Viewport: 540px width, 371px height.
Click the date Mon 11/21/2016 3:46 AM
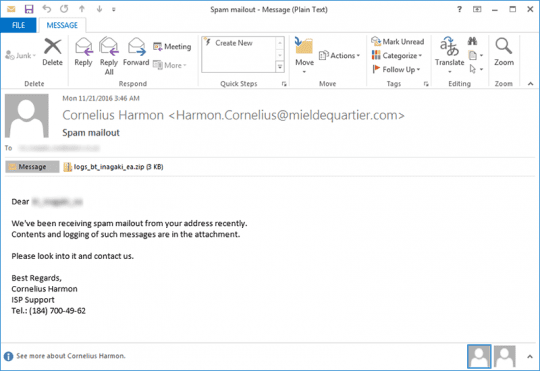101,98
